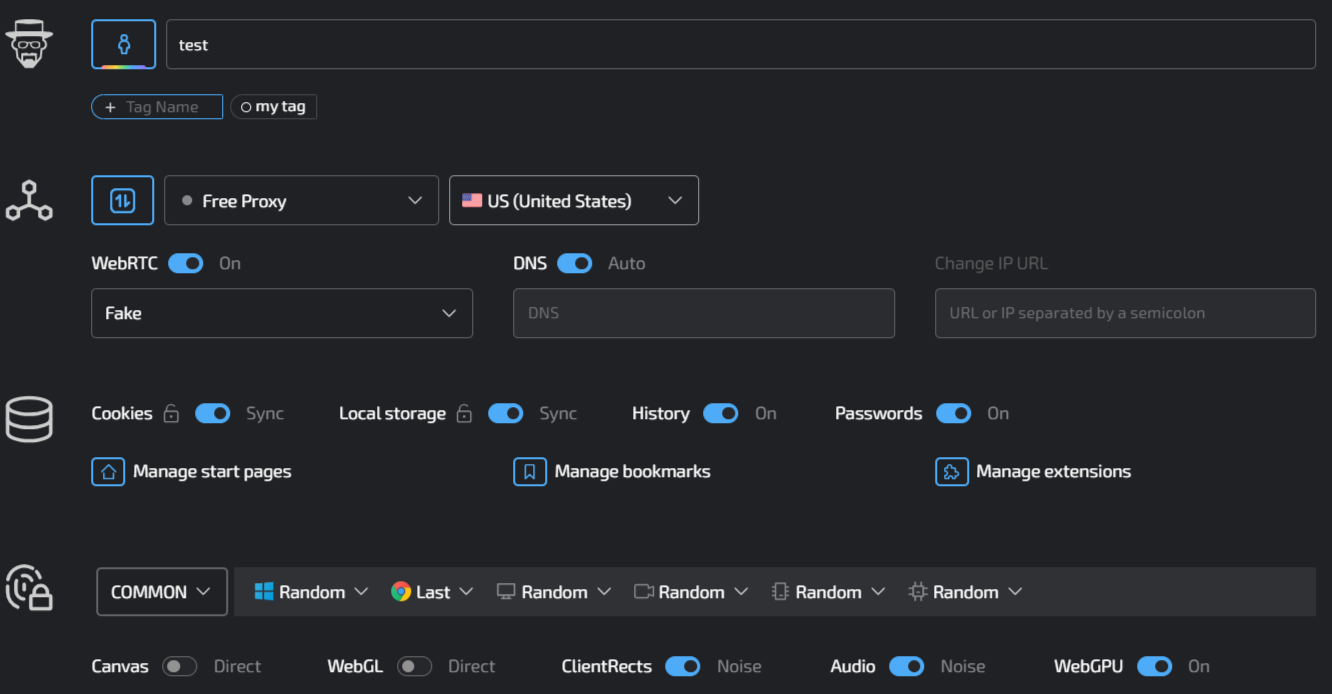The height and width of the screenshot is (694, 1332).
Task: Click the Chrome browser icon near Last
Action: (x=400, y=591)
